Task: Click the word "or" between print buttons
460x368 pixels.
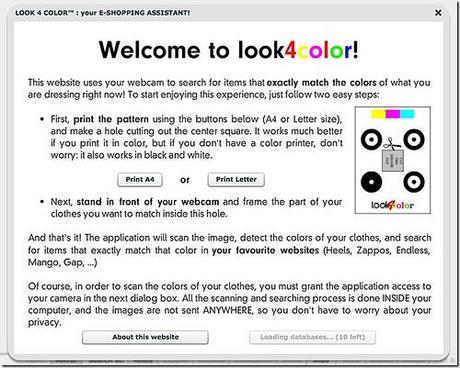Action: tap(185, 180)
